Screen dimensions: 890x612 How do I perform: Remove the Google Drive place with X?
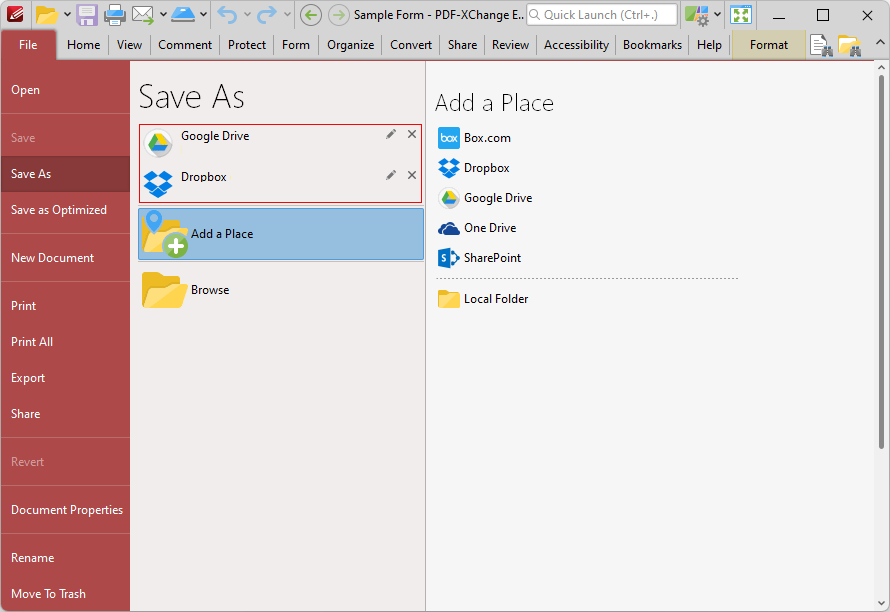tap(412, 134)
